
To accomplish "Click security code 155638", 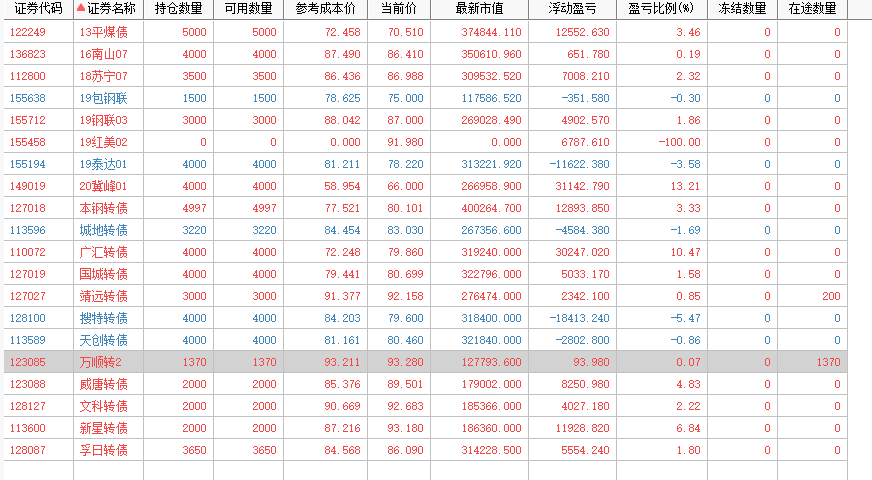I will [28, 98].
